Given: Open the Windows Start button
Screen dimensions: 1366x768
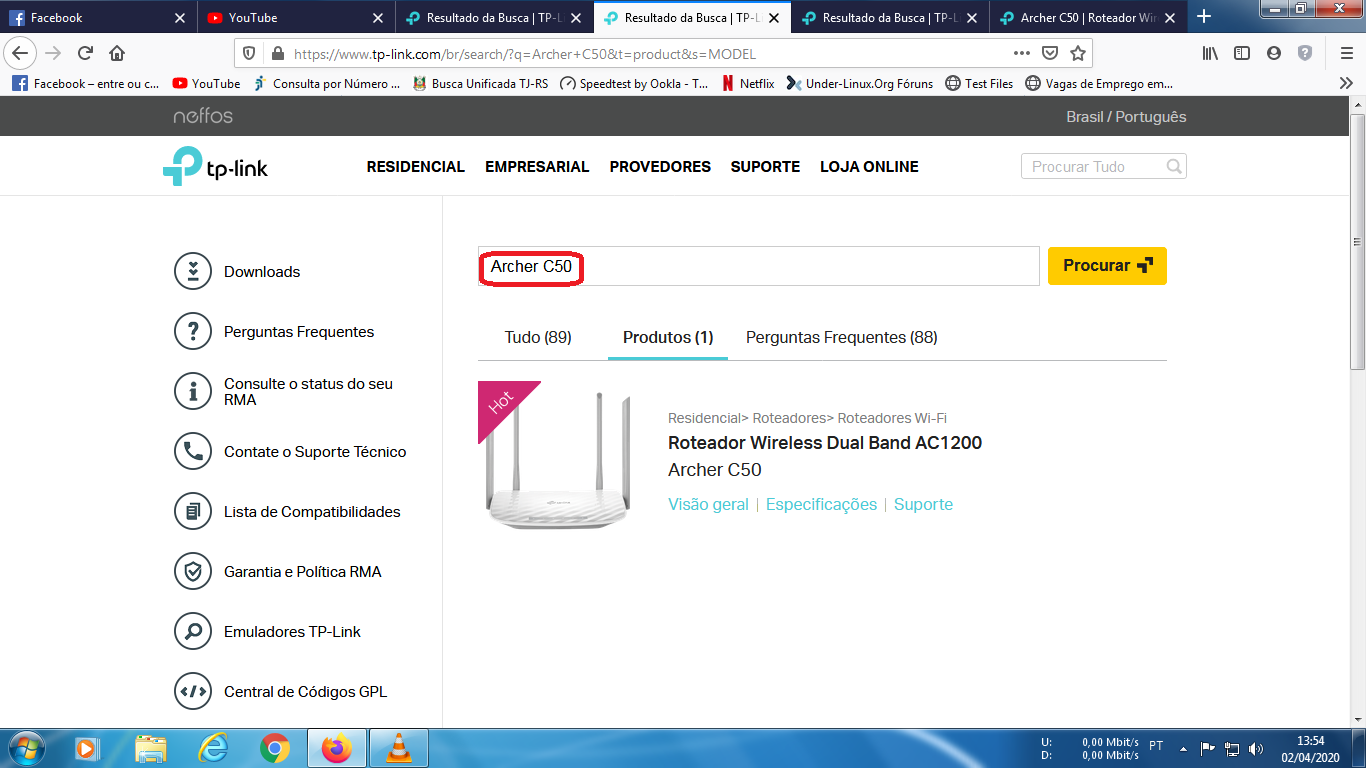Looking at the screenshot, I should (x=26, y=748).
